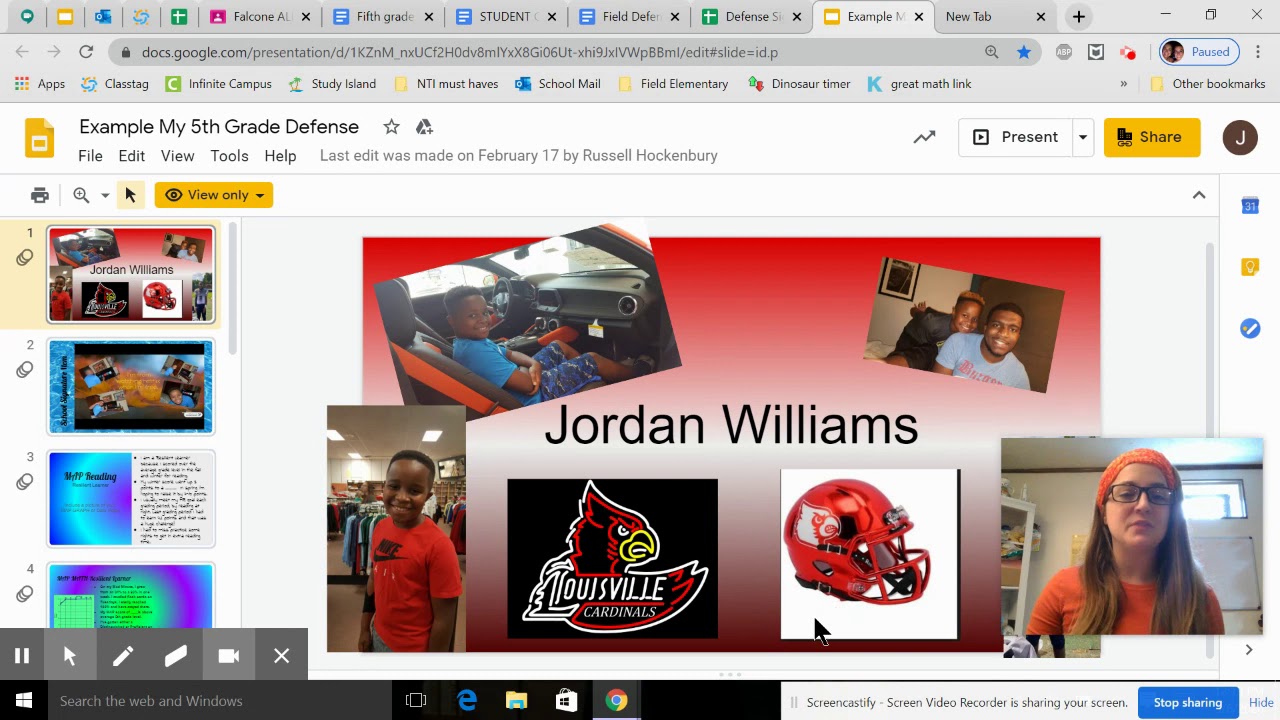Reload the page
Image resolution: width=1280 pixels, height=720 pixels.
(86, 52)
